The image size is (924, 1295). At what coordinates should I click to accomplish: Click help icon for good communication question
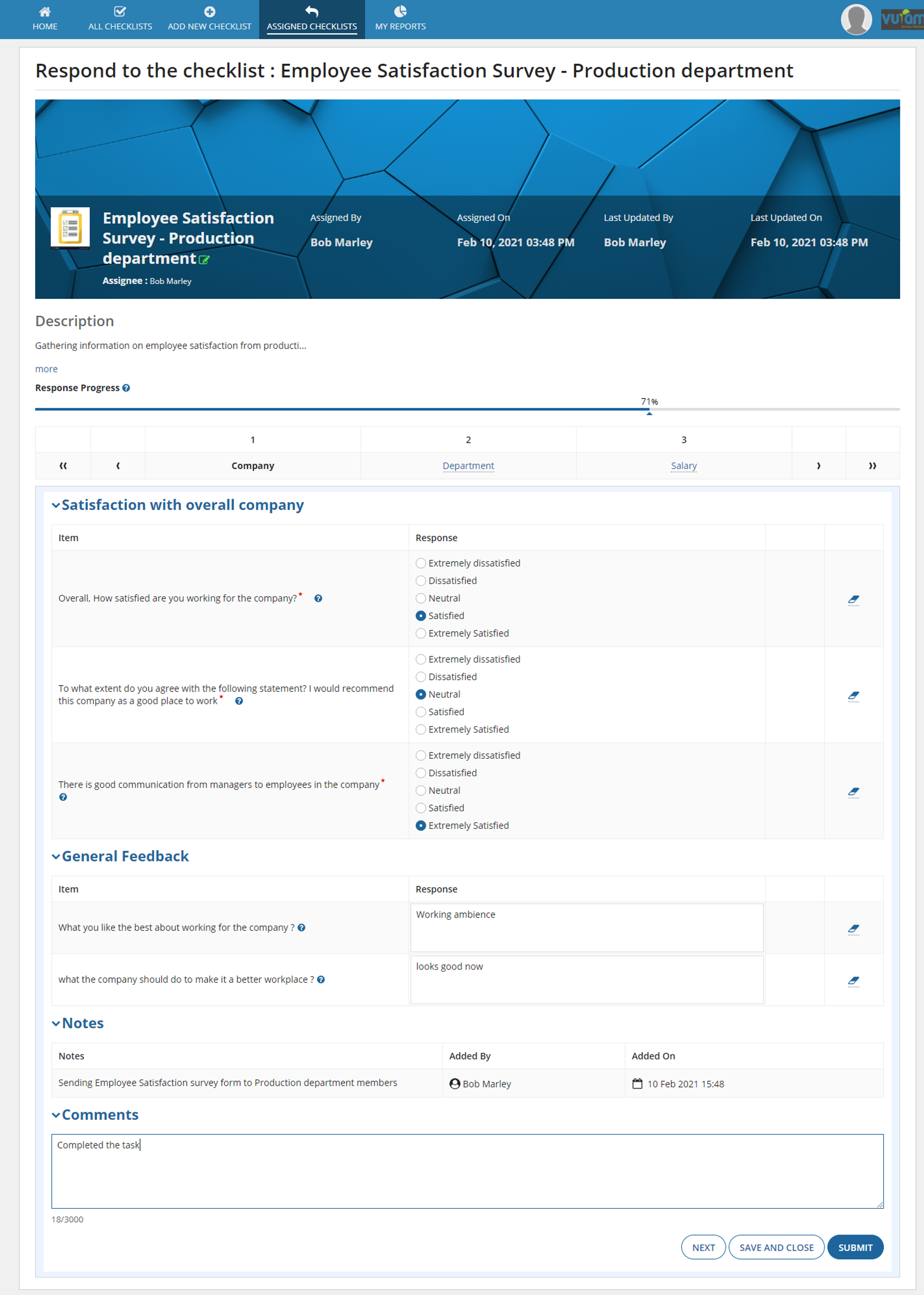(63, 797)
